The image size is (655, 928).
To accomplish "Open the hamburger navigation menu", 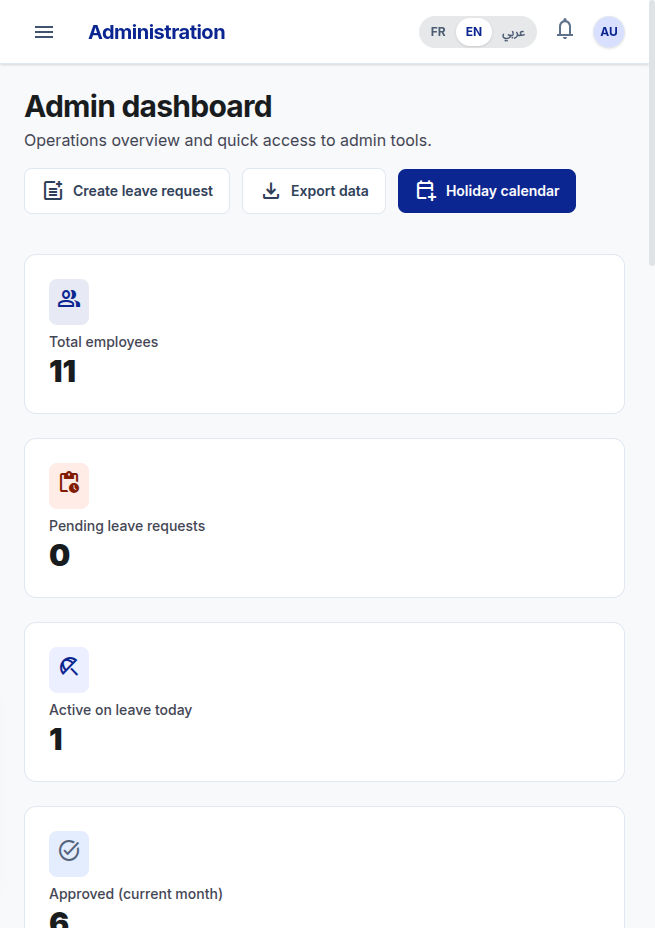I will (x=44, y=32).
